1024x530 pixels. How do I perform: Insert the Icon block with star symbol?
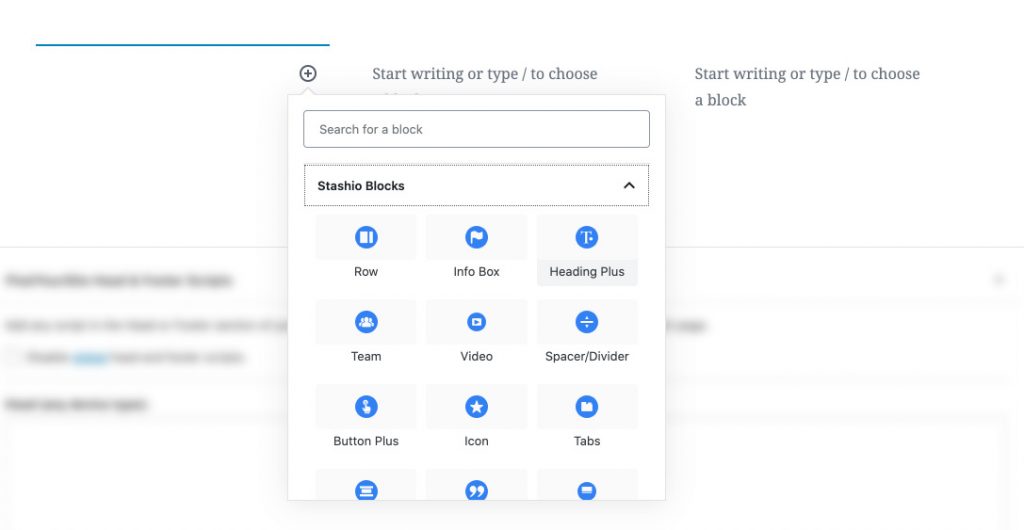pyautogui.click(x=476, y=420)
